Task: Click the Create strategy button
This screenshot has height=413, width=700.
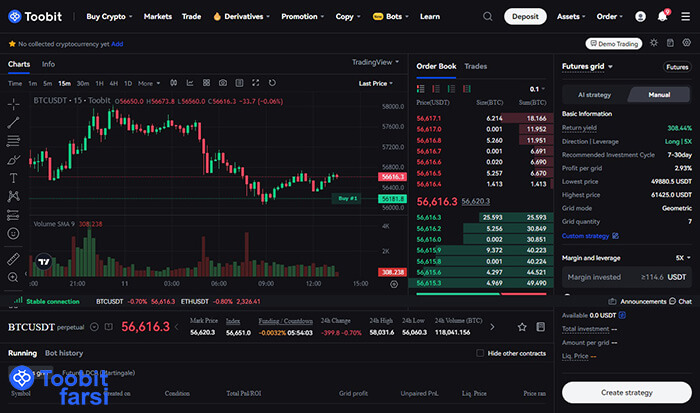Action: coord(626,391)
